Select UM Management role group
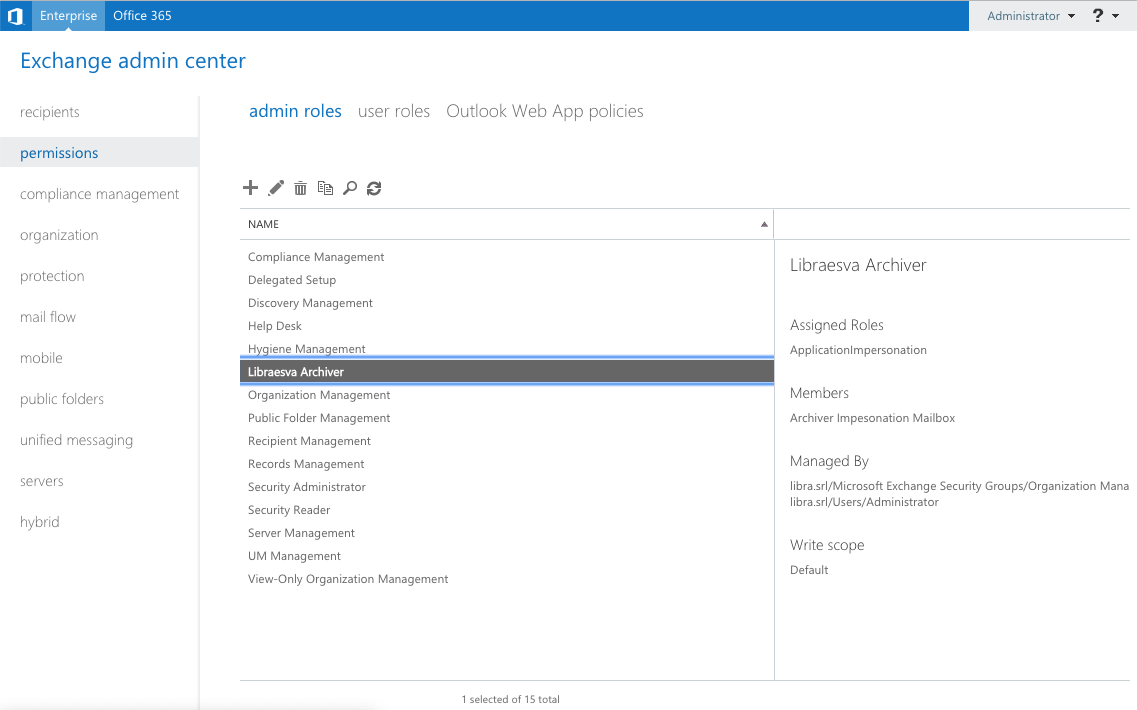Image resolution: width=1137 pixels, height=710 pixels. click(x=507, y=556)
